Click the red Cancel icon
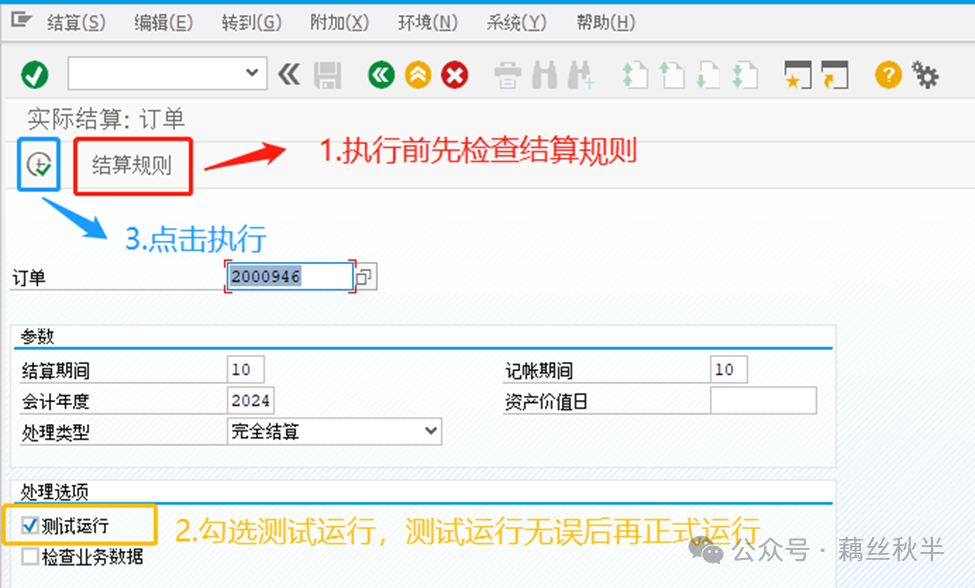This screenshot has width=975, height=588. click(x=455, y=75)
